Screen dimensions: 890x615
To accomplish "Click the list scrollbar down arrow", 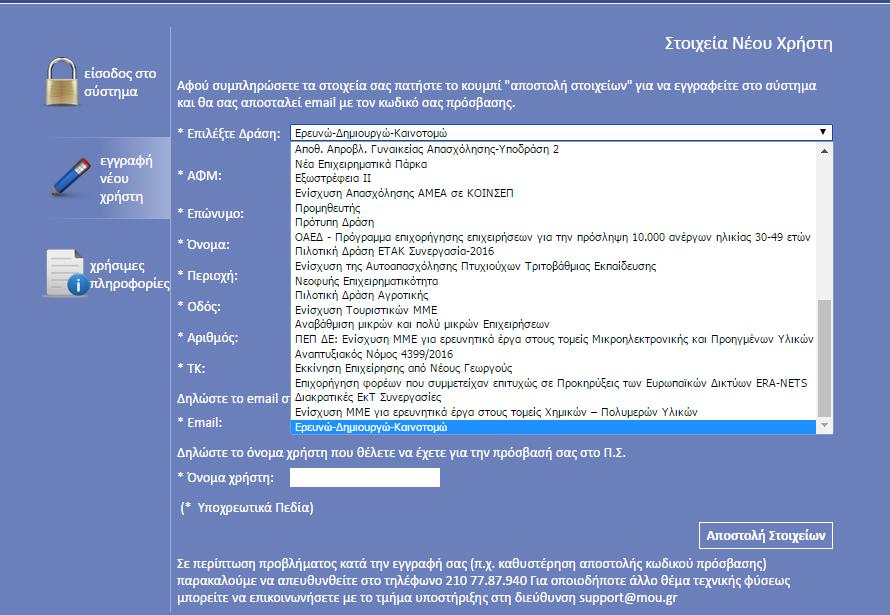I will [x=824, y=425].
